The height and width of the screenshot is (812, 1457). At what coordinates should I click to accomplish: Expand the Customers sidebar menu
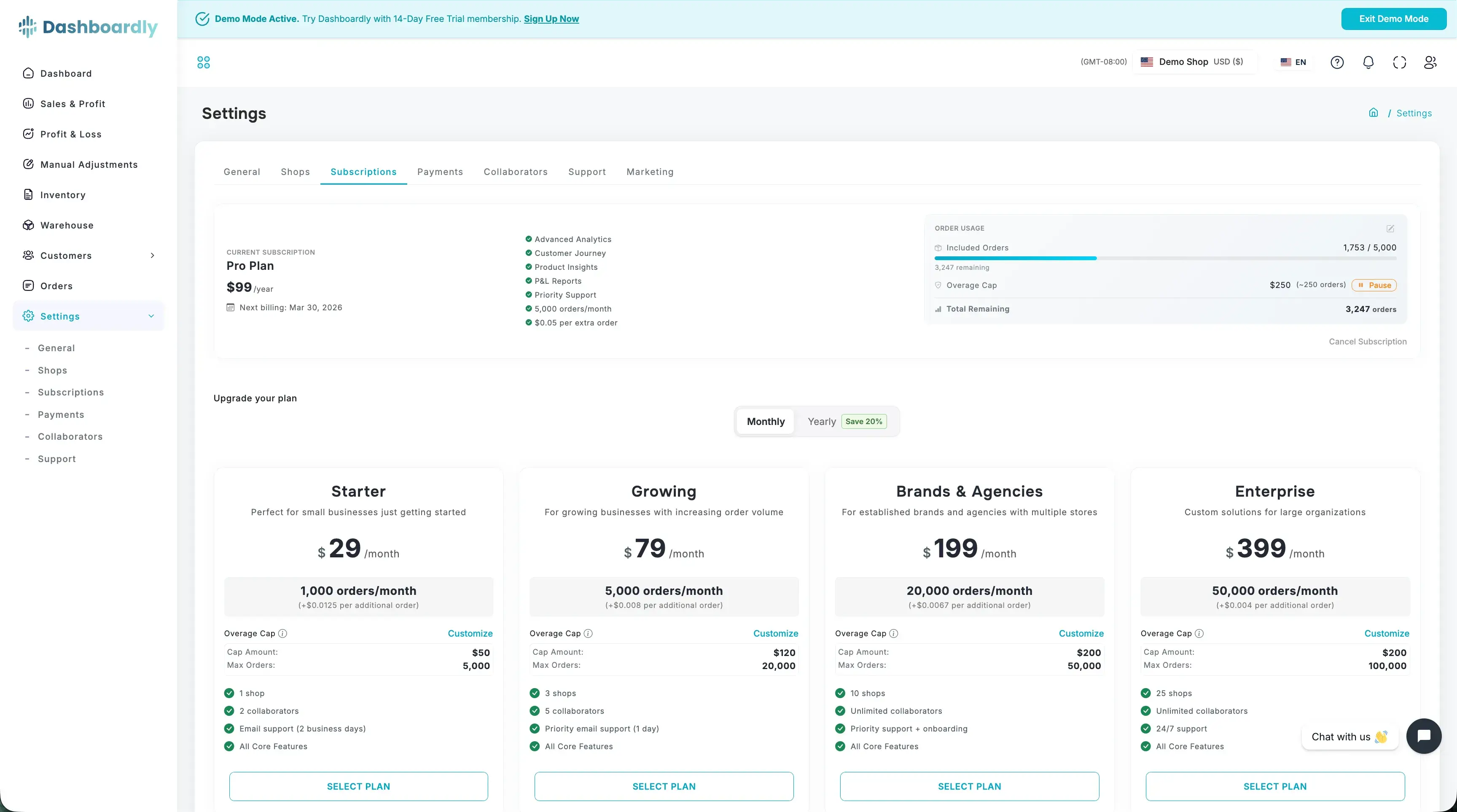(152, 255)
